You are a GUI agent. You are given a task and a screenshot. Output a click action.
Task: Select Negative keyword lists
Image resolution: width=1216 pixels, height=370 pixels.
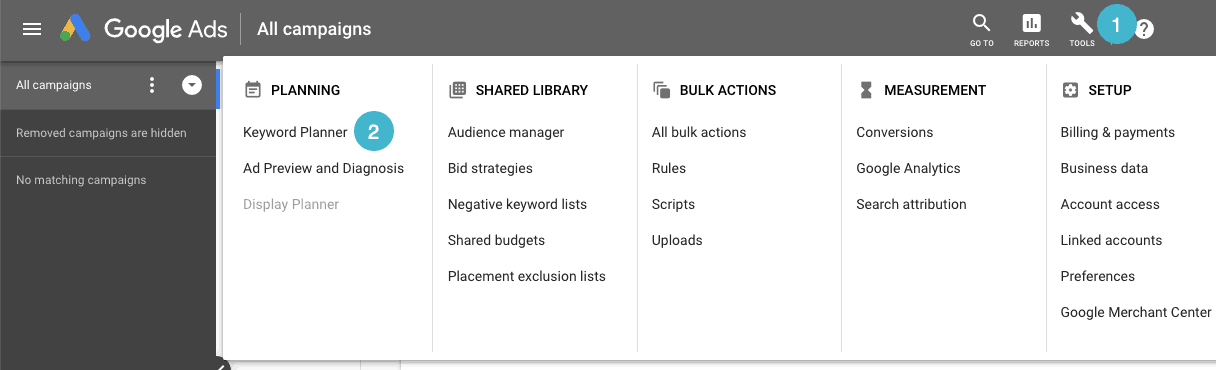[x=517, y=204]
